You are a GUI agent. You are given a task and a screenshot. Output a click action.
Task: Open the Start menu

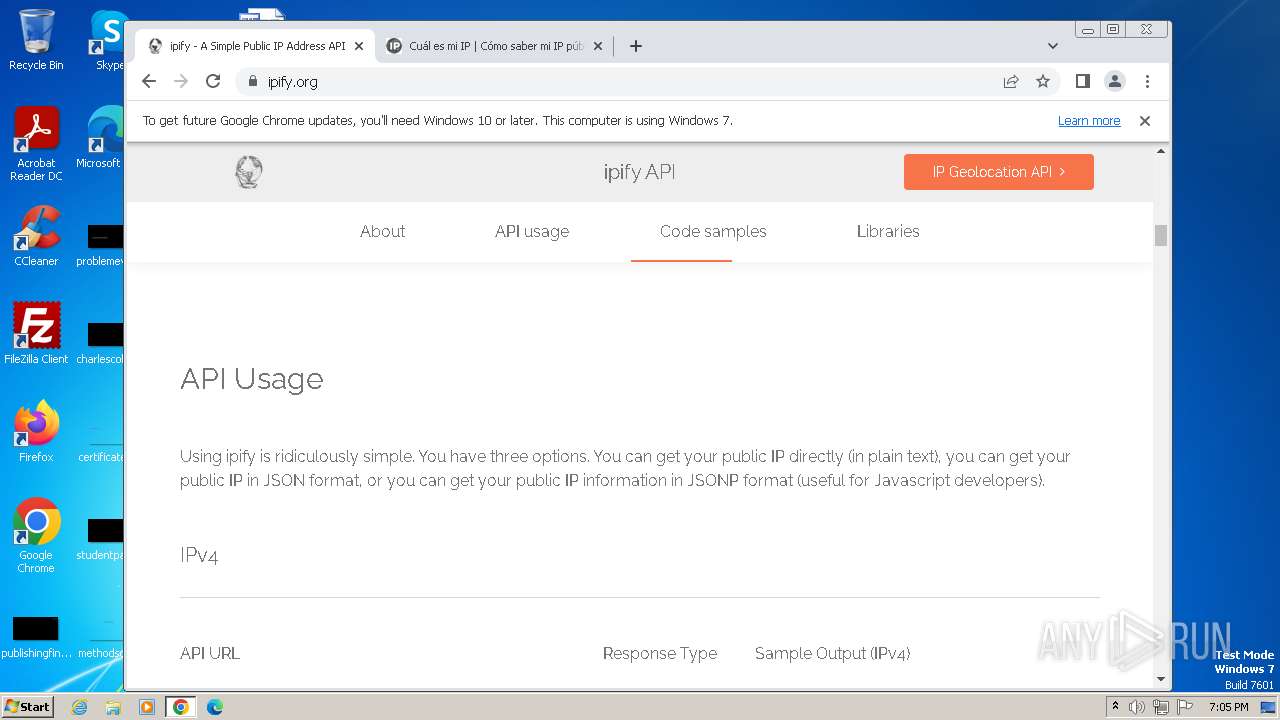click(27, 706)
